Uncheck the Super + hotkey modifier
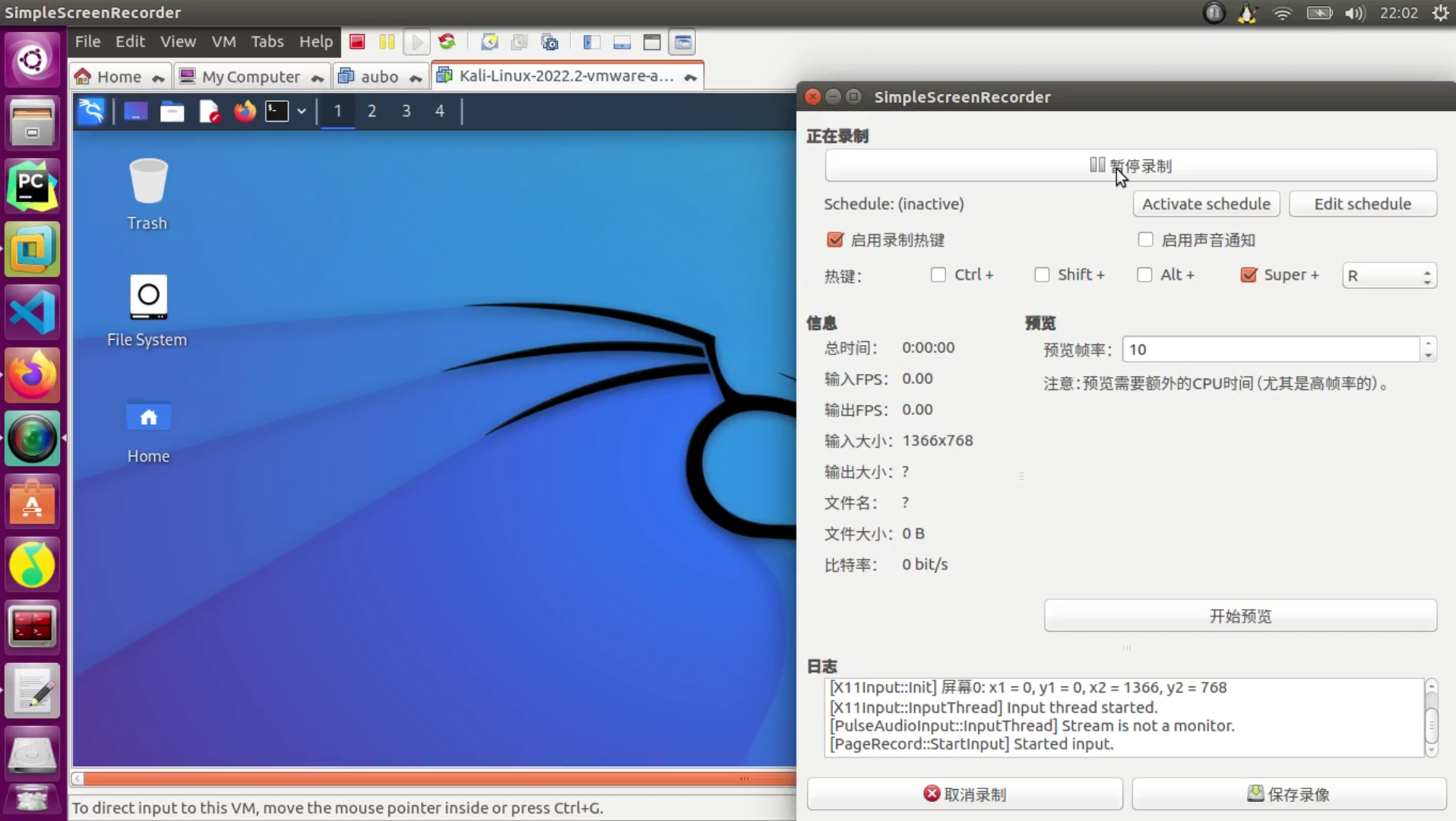The width and height of the screenshot is (1456, 821). [1249, 274]
